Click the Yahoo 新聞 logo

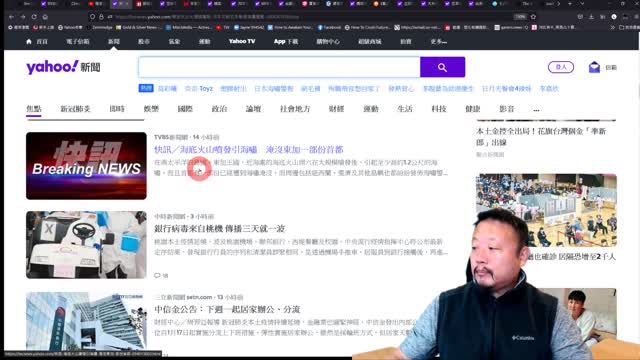coord(63,67)
